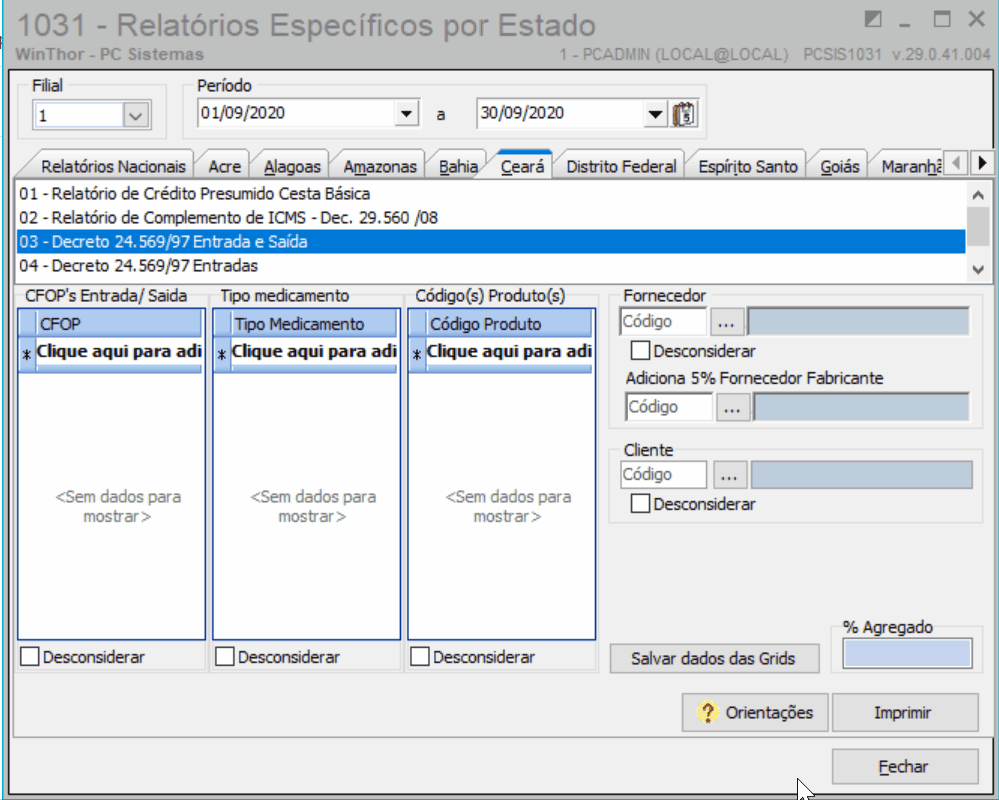Click Fornecedor Fabricante Código input field
The image size is (999, 800).
(x=668, y=407)
